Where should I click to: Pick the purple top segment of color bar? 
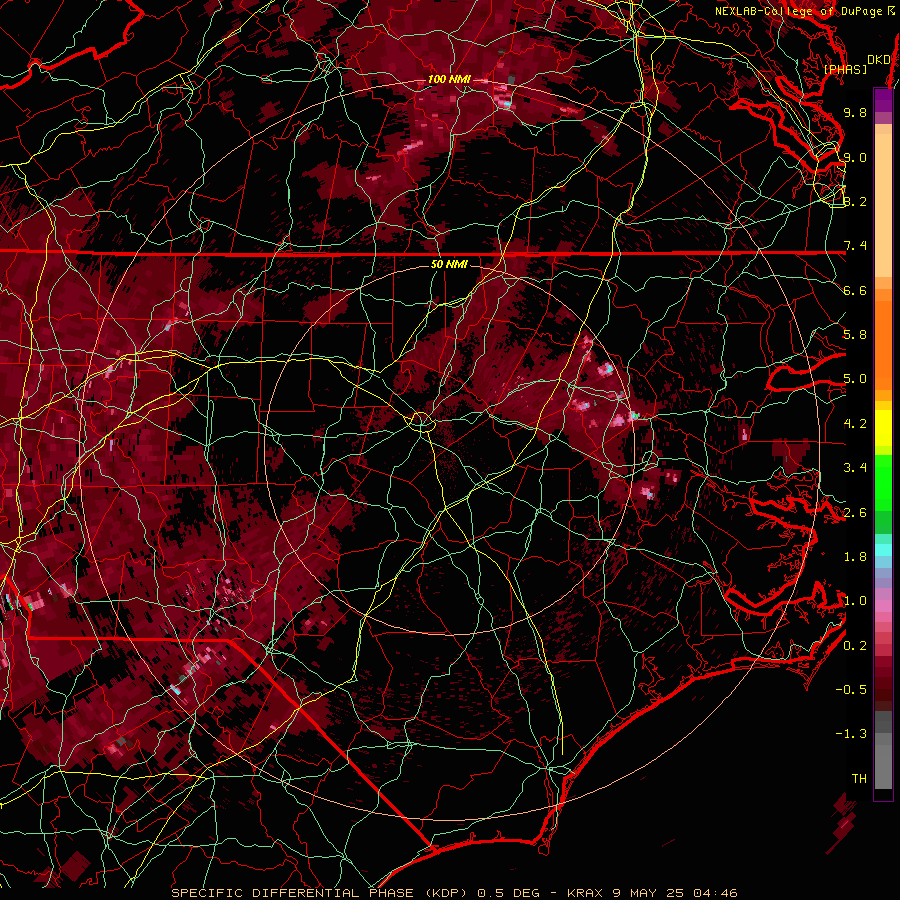(883, 100)
